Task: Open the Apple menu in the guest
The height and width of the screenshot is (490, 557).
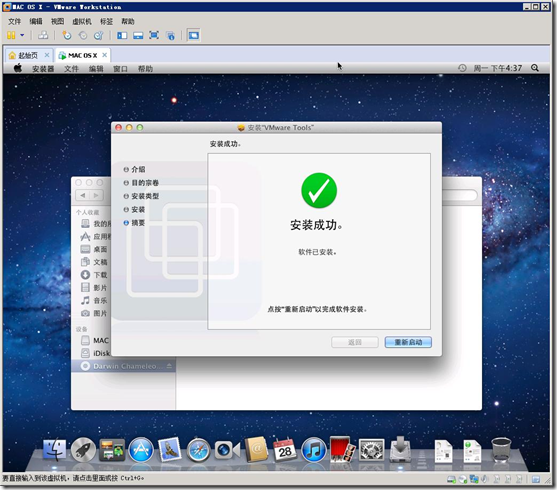Action: (x=18, y=68)
